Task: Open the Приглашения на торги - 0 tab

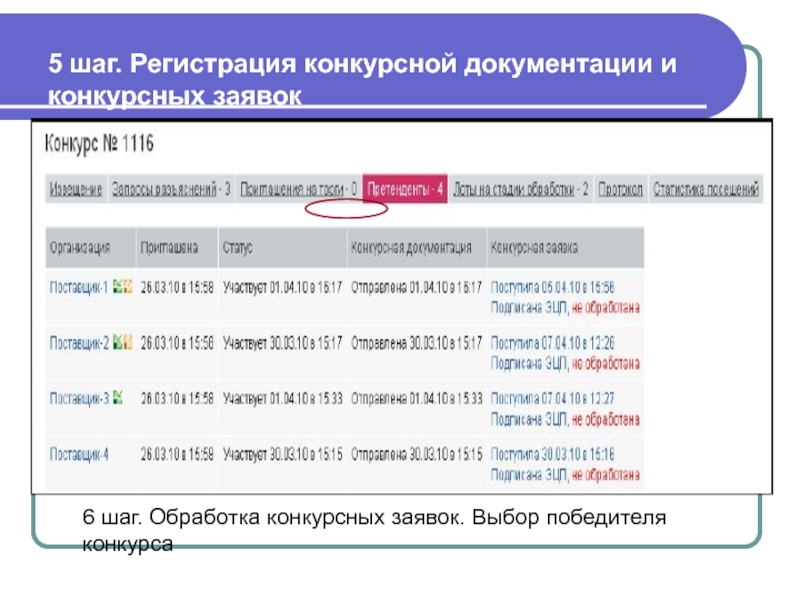Action: pyautogui.click(x=298, y=189)
